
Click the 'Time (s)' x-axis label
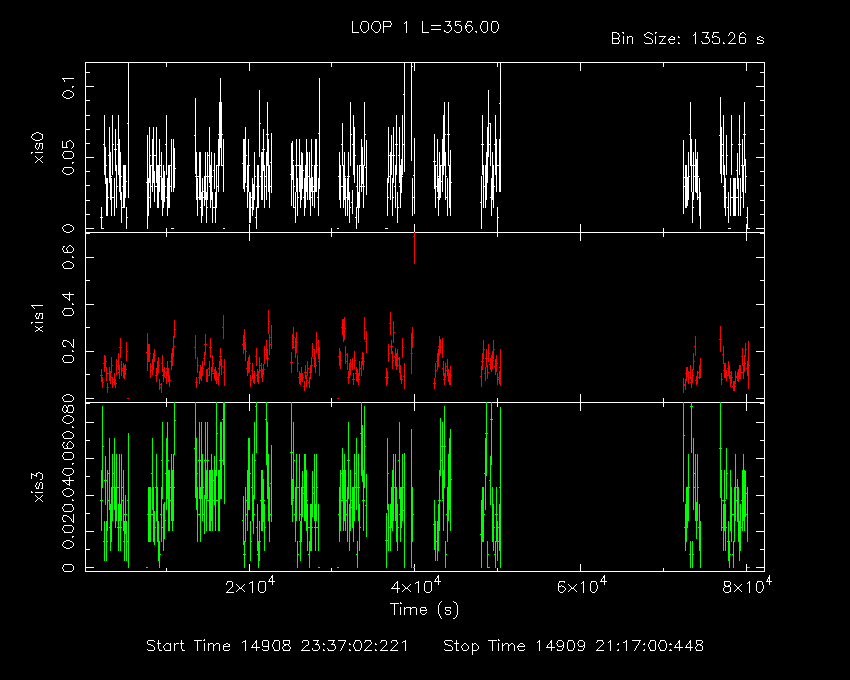[x=424, y=610]
